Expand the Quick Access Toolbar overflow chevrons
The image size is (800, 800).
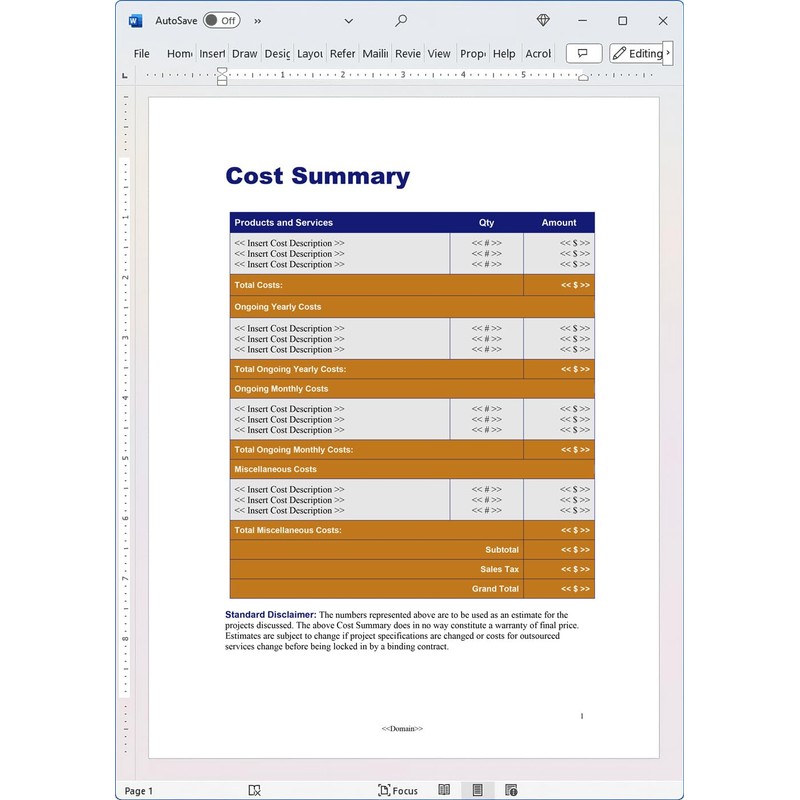[x=258, y=20]
